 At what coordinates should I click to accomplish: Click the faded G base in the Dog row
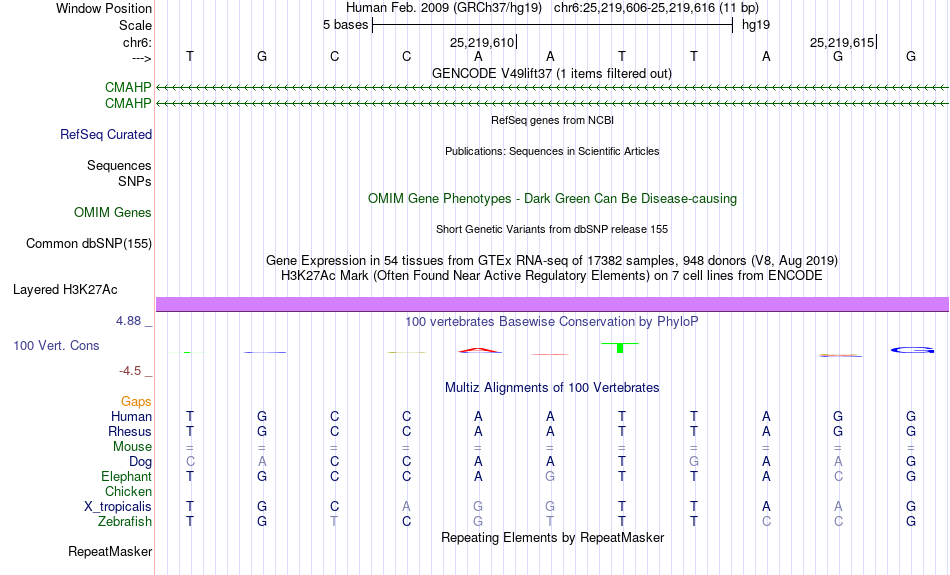tap(694, 462)
